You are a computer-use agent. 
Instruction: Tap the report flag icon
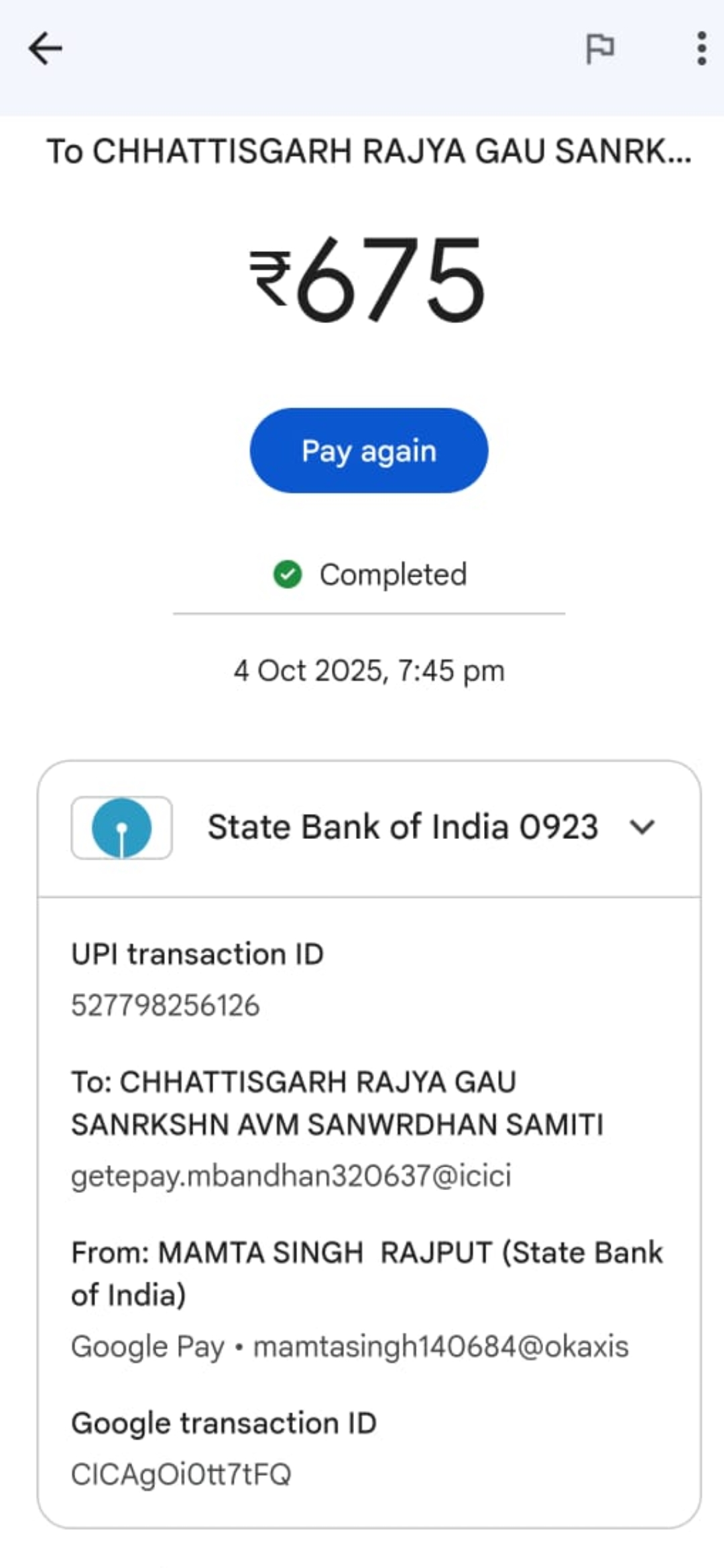coord(600,49)
